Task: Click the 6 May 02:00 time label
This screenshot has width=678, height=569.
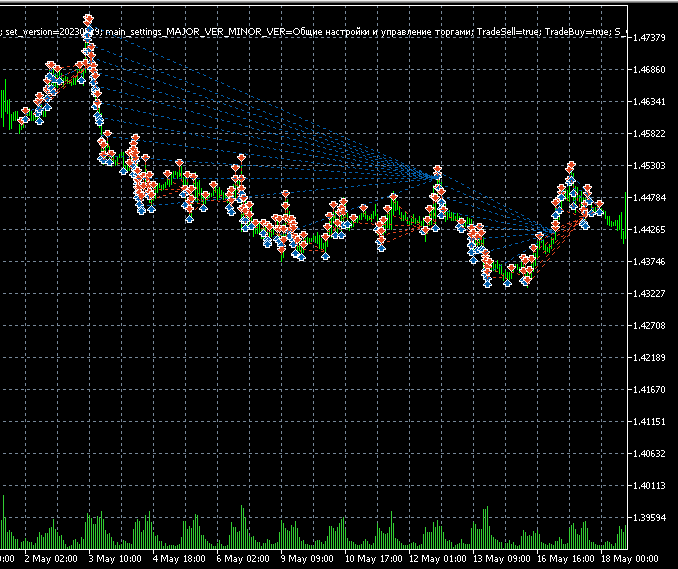Action: click(243, 559)
